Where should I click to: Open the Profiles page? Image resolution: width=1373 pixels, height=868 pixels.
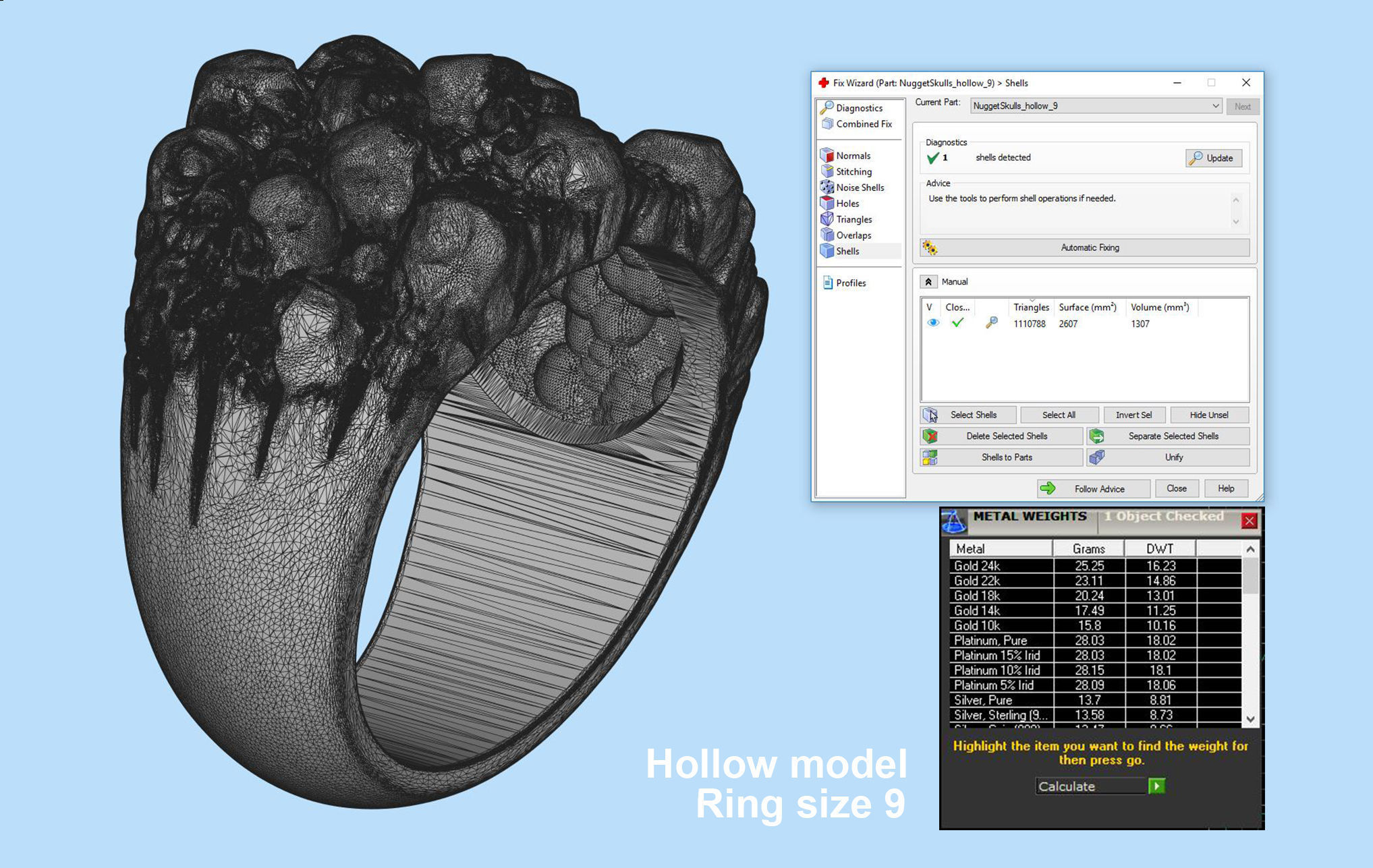coord(850,283)
